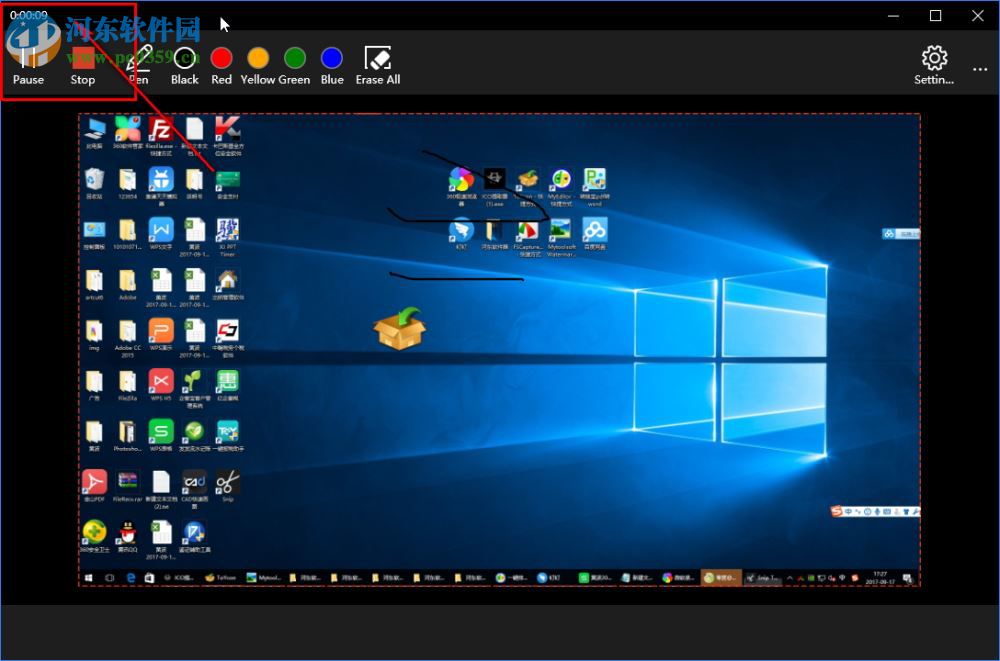Select the FileRecv.rar archive icon

pos(128,486)
